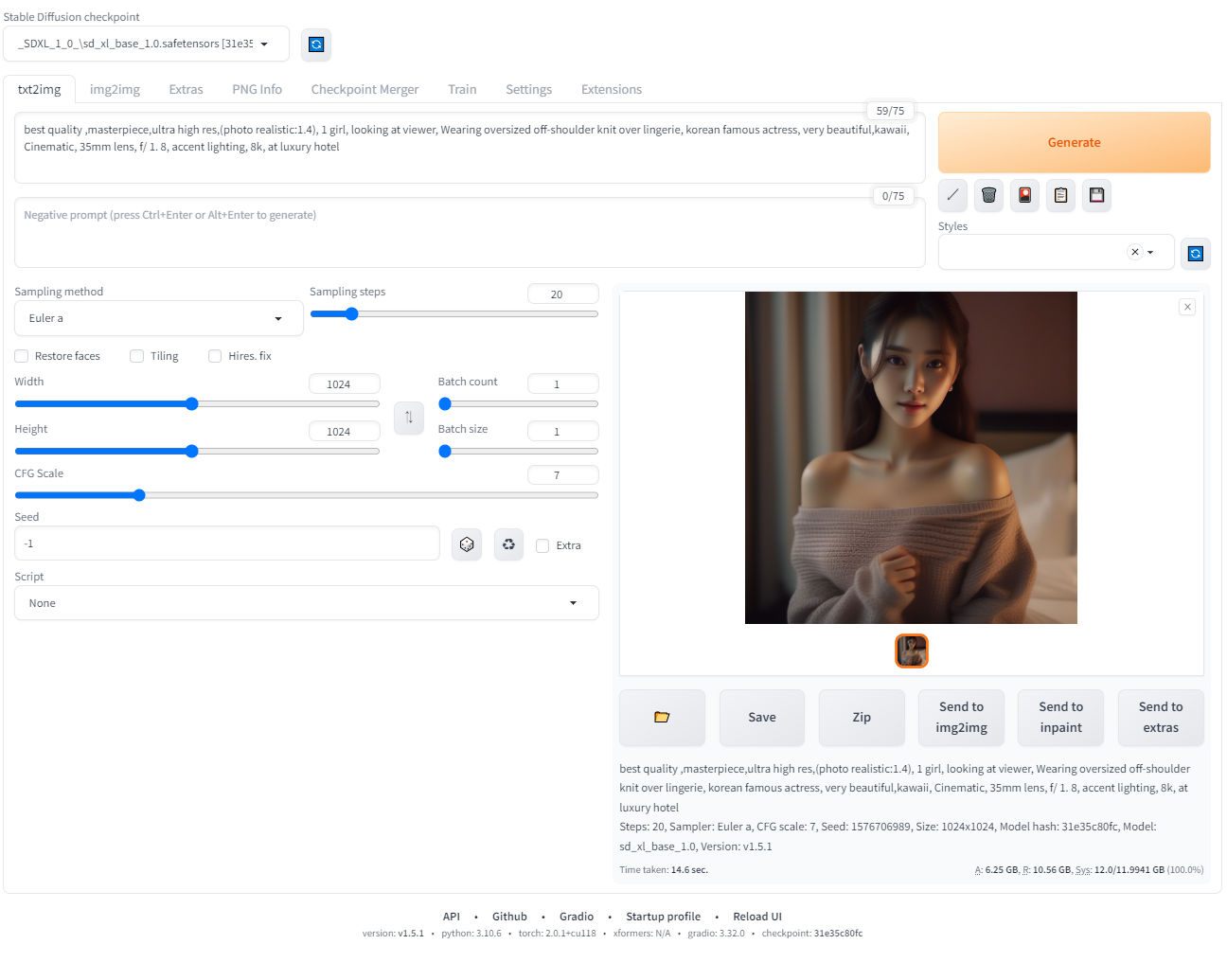Click the read generation parameters arrow icon
The height and width of the screenshot is (980, 1227).
point(952,195)
